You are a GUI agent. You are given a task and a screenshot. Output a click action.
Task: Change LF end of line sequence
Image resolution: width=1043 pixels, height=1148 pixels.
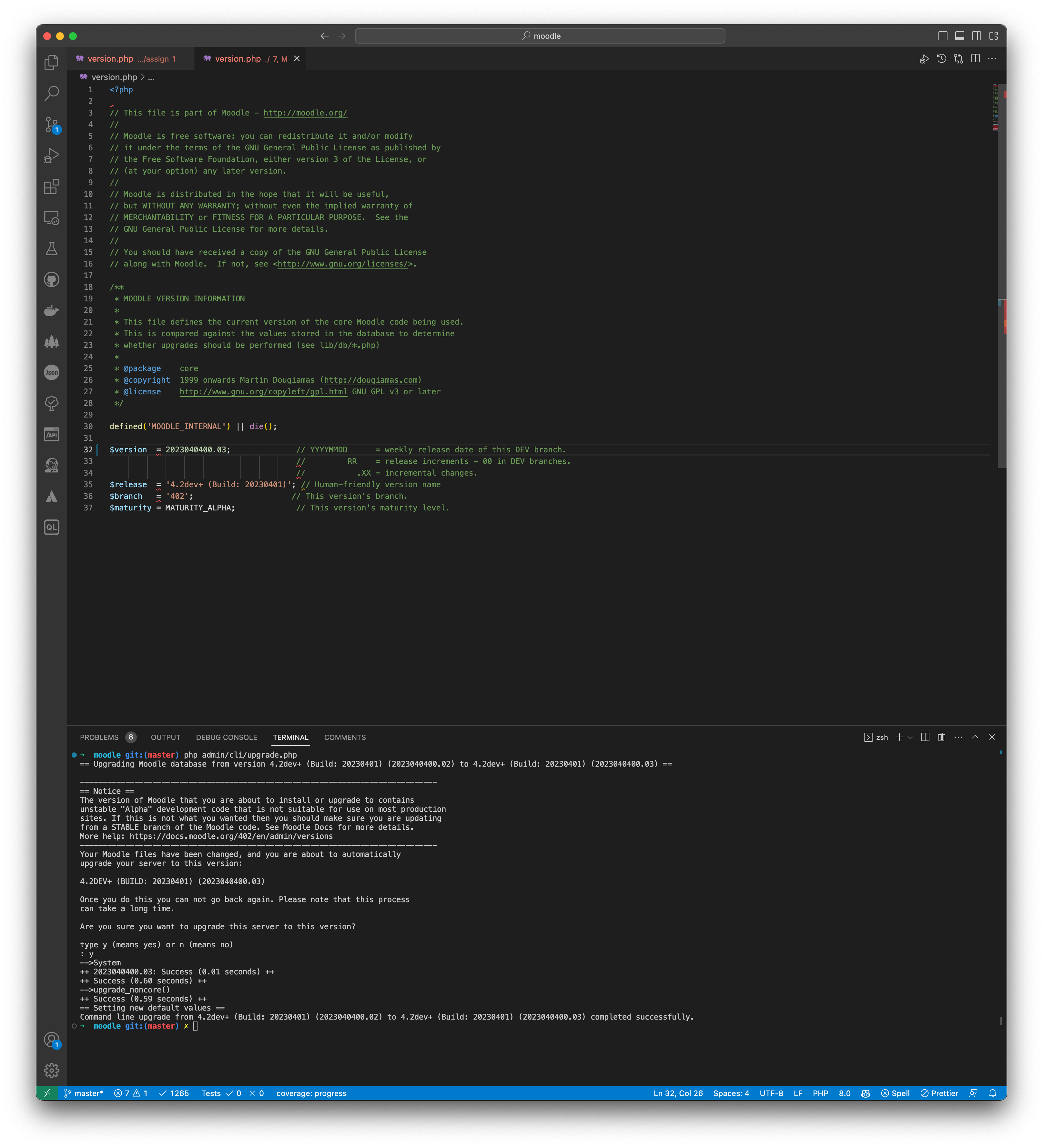pyautogui.click(x=798, y=1093)
